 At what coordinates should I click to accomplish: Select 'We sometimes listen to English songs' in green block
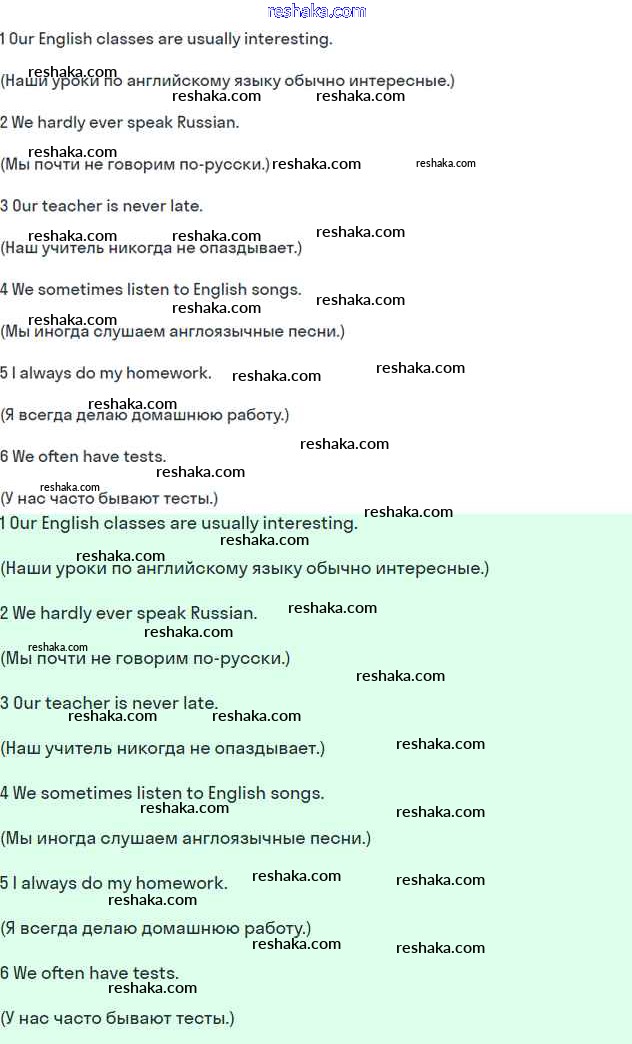click(162, 793)
